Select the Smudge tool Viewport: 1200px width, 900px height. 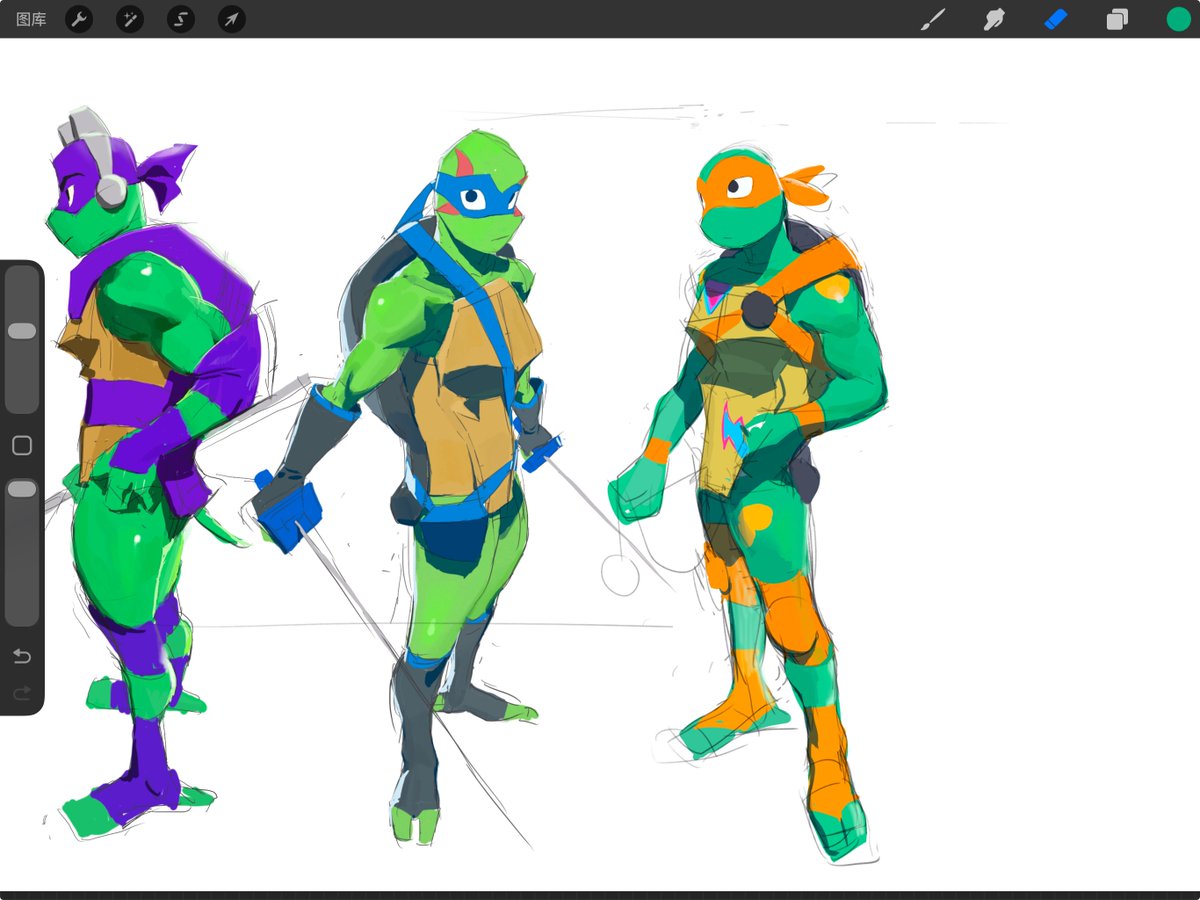[994, 19]
